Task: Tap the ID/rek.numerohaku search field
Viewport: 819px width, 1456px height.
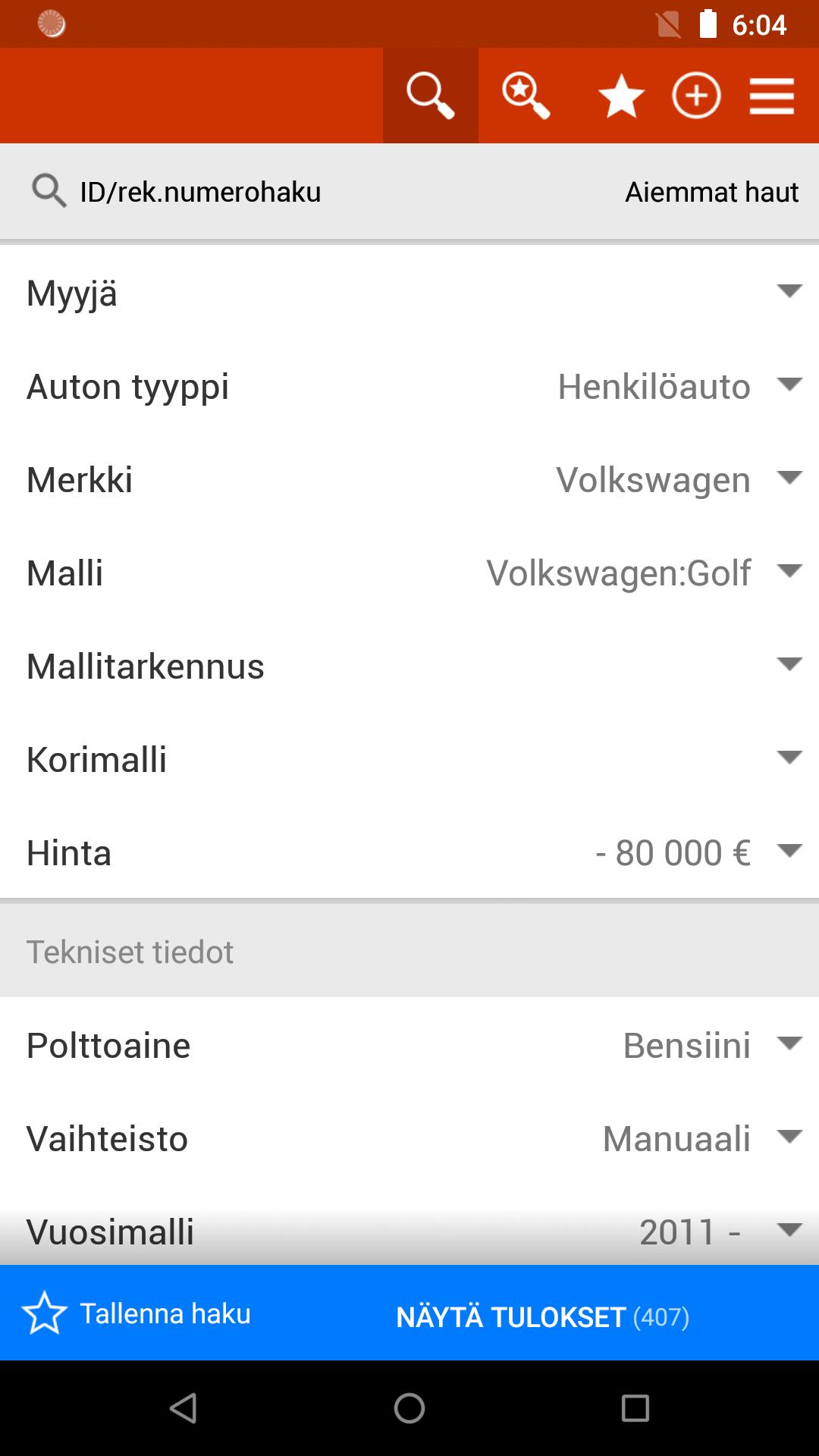Action: click(x=200, y=192)
